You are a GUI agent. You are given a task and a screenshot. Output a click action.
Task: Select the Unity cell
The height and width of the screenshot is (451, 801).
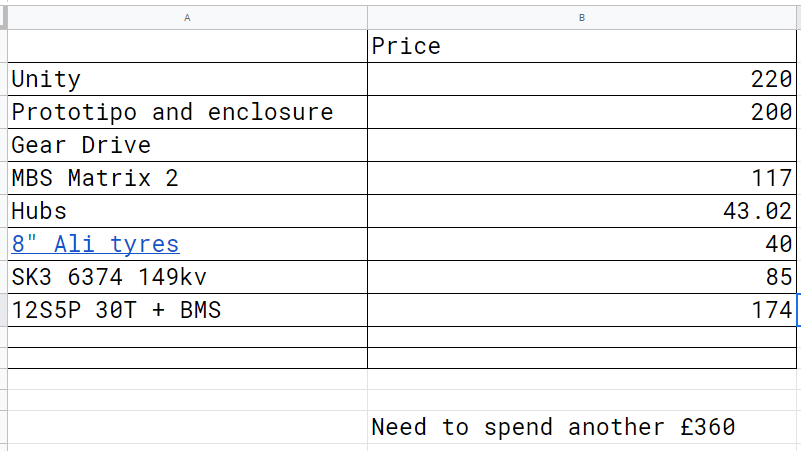coord(187,79)
